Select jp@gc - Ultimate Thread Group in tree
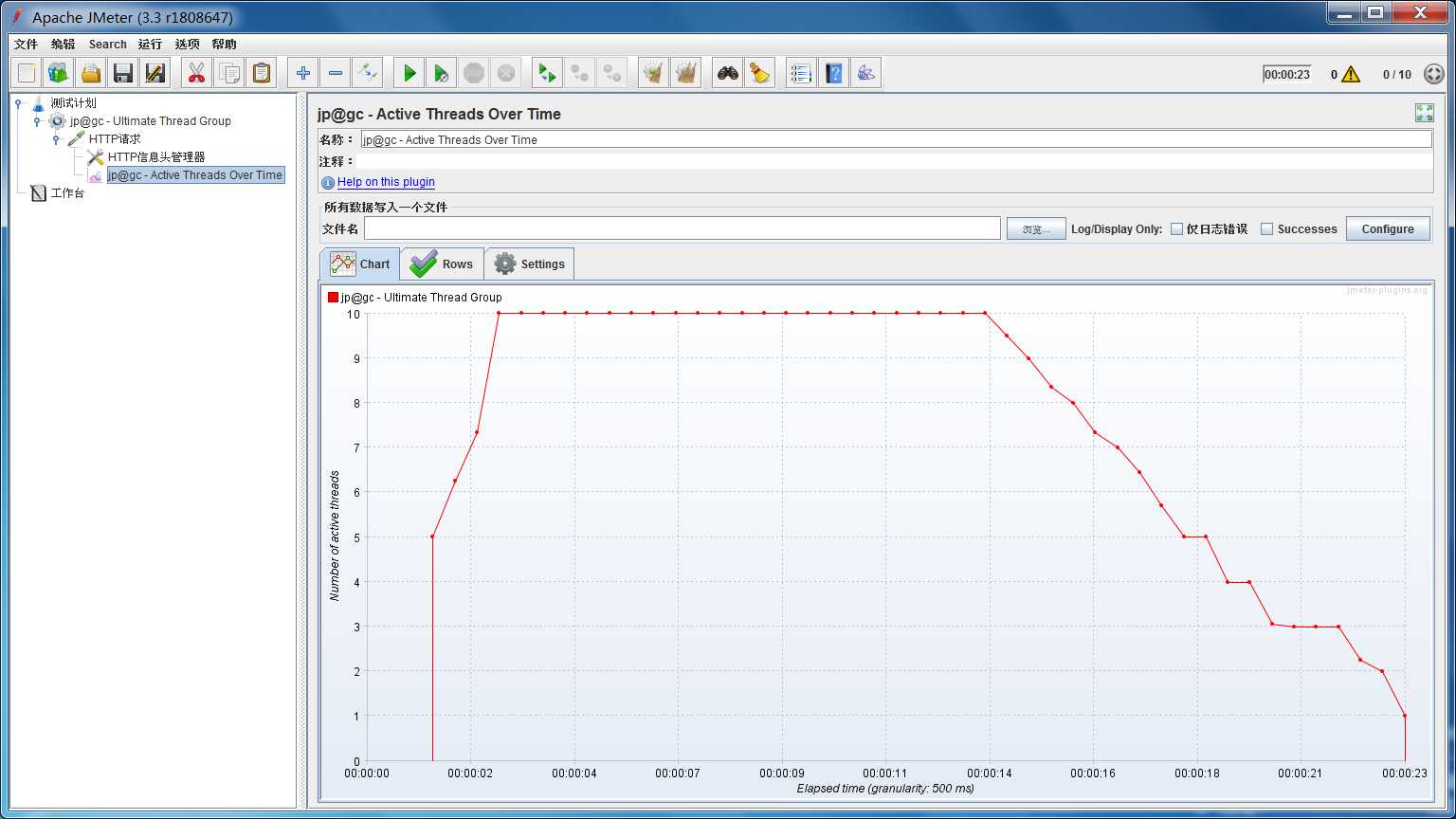Image resolution: width=1456 pixels, height=819 pixels. [x=150, y=121]
